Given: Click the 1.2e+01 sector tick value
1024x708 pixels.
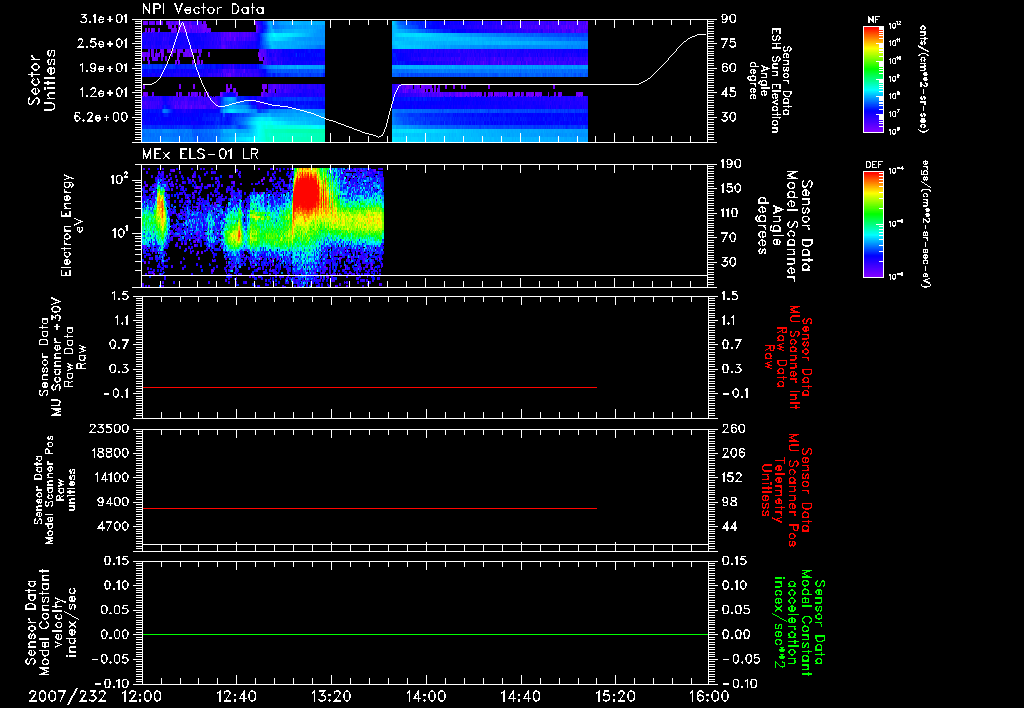Looking at the screenshot, I should pos(103,93).
